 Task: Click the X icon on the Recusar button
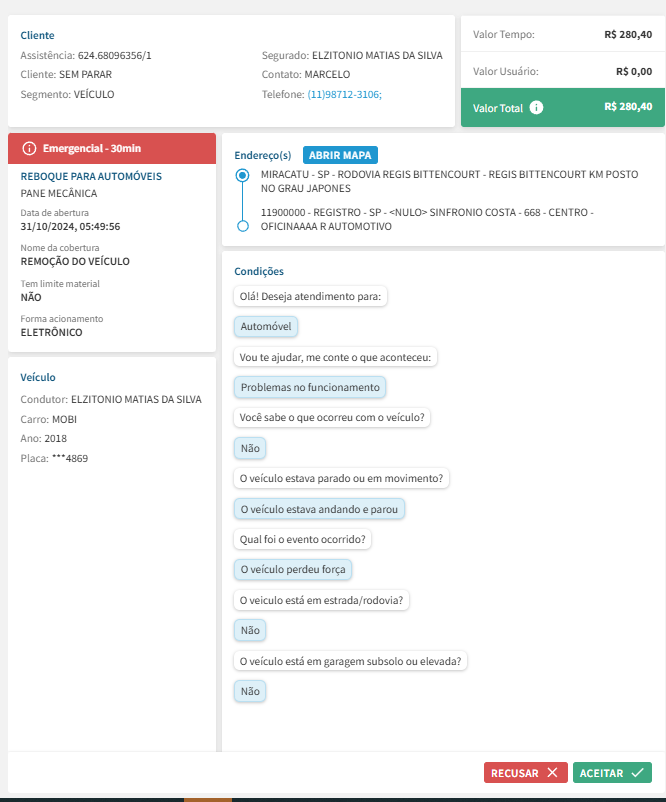tap(552, 772)
